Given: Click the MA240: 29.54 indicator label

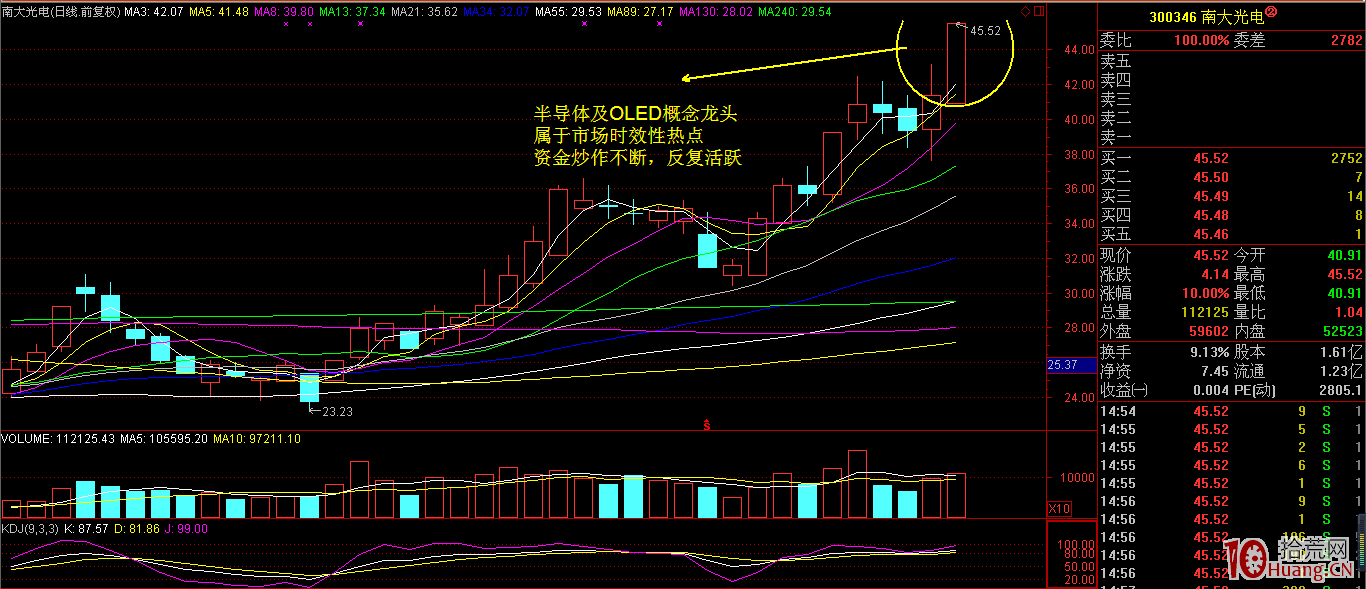Looking at the screenshot, I should click(795, 11).
